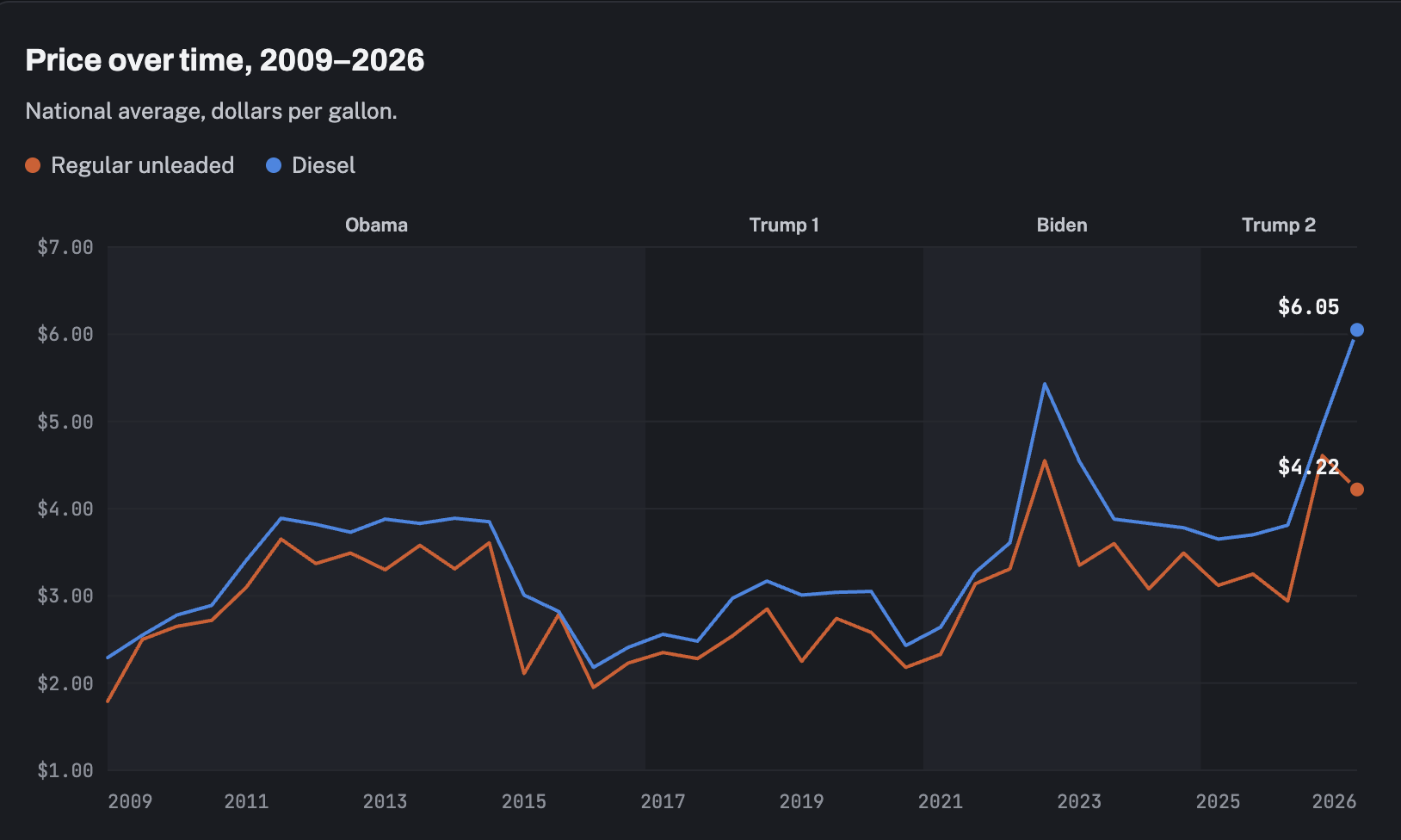Viewport: 1401px width, 840px height.
Task: Click the Biden era label
Action: click(x=1062, y=225)
